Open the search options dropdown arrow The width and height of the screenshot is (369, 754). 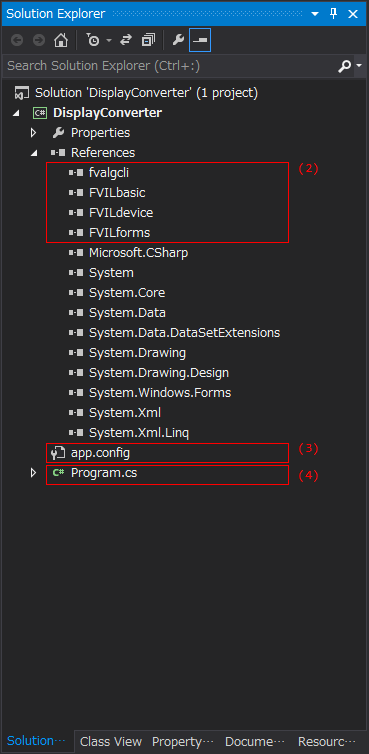pyautogui.click(x=359, y=66)
